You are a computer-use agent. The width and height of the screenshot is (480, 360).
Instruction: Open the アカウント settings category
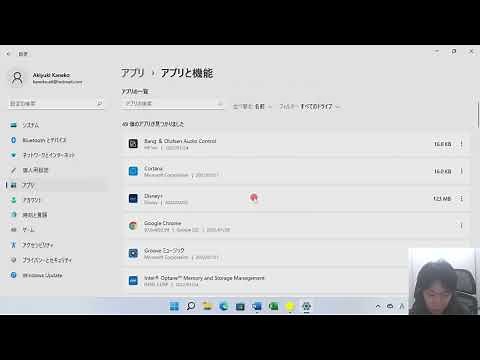(57, 200)
